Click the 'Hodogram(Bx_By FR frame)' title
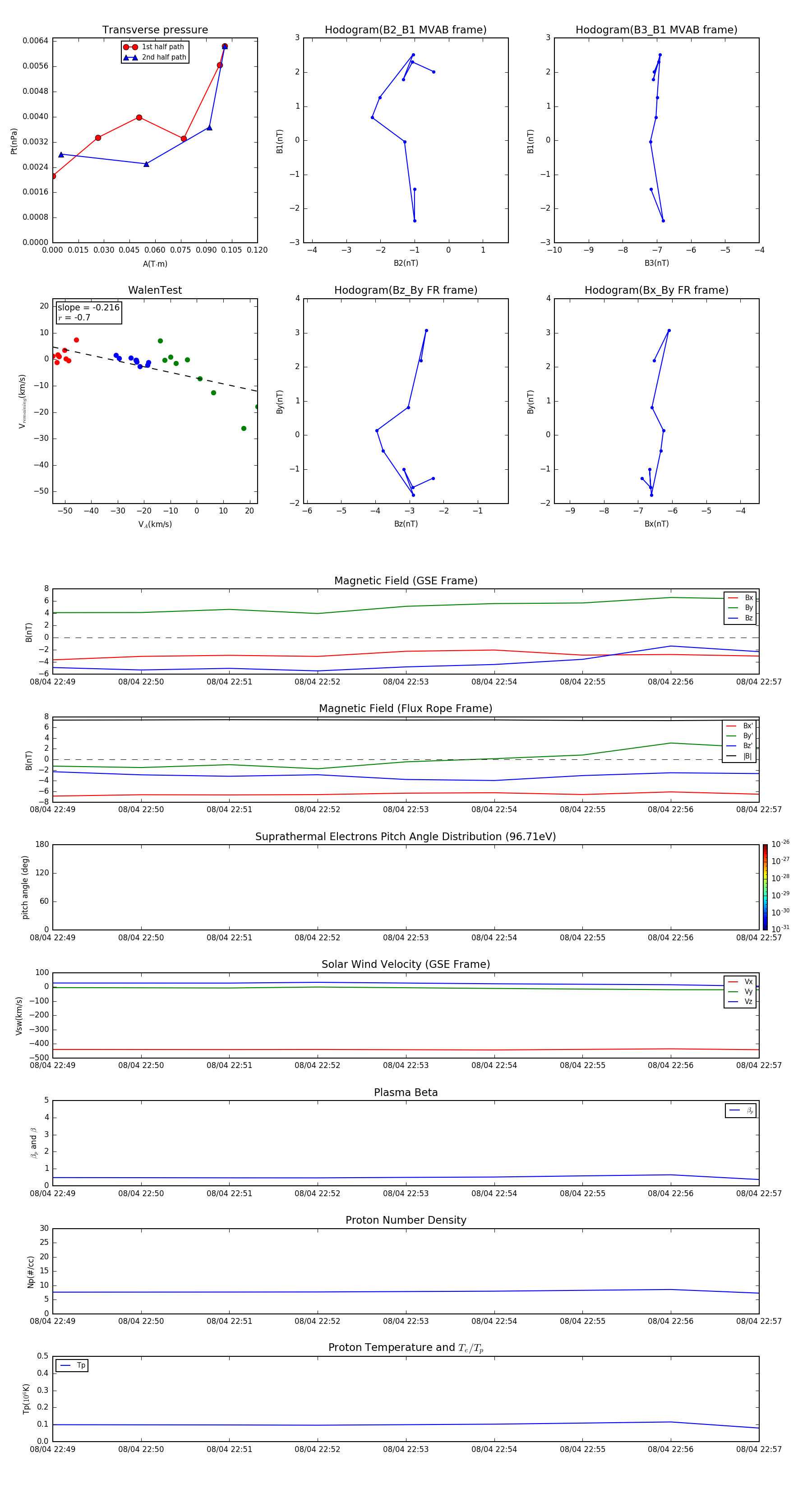 point(656,290)
